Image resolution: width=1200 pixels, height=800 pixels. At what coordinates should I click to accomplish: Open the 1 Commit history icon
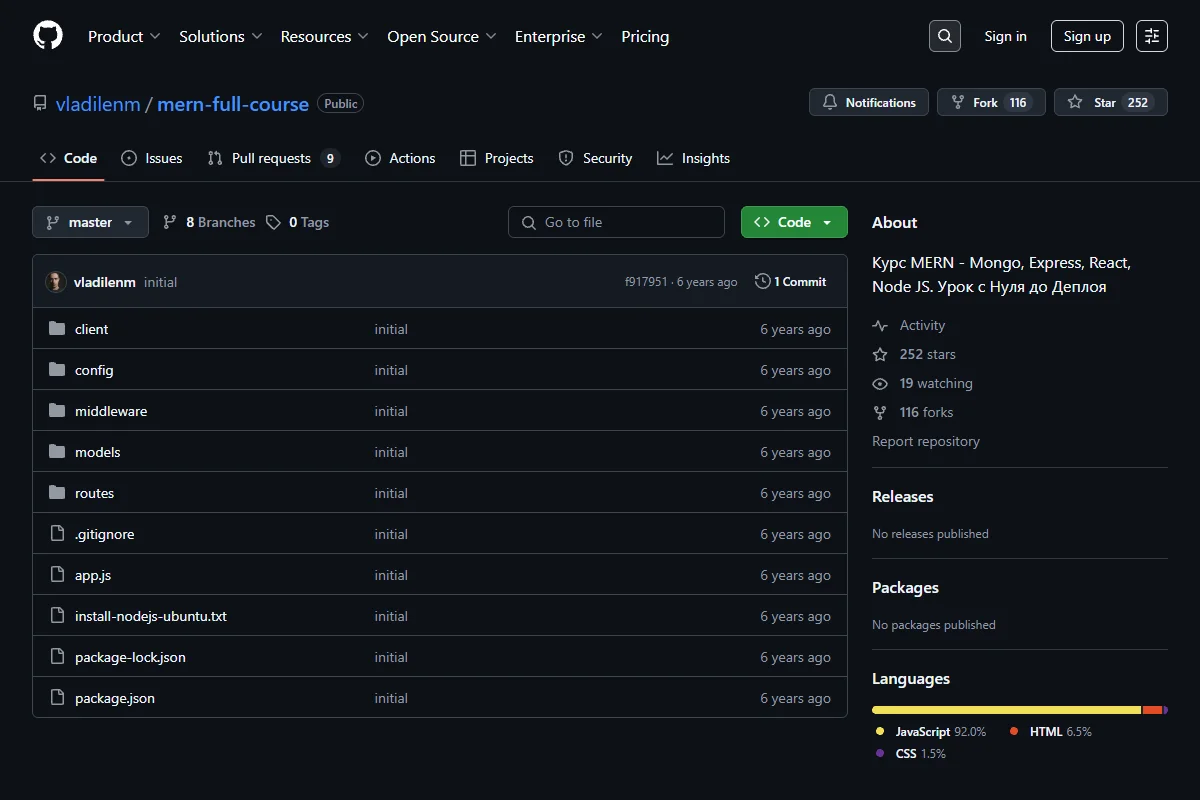763,282
